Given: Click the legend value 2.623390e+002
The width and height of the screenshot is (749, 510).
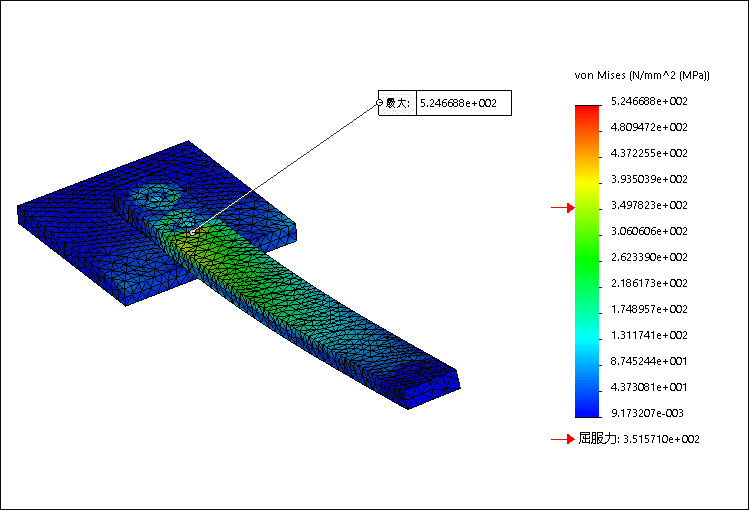Looking at the screenshot, I should (x=649, y=257).
